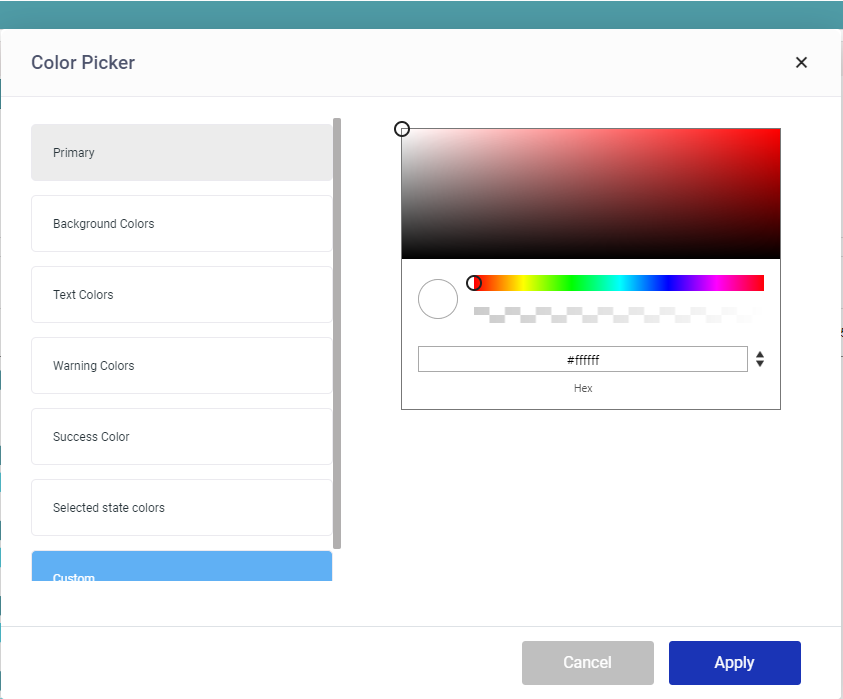Click the hue slider handle

pyautogui.click(x=475, y=283)
